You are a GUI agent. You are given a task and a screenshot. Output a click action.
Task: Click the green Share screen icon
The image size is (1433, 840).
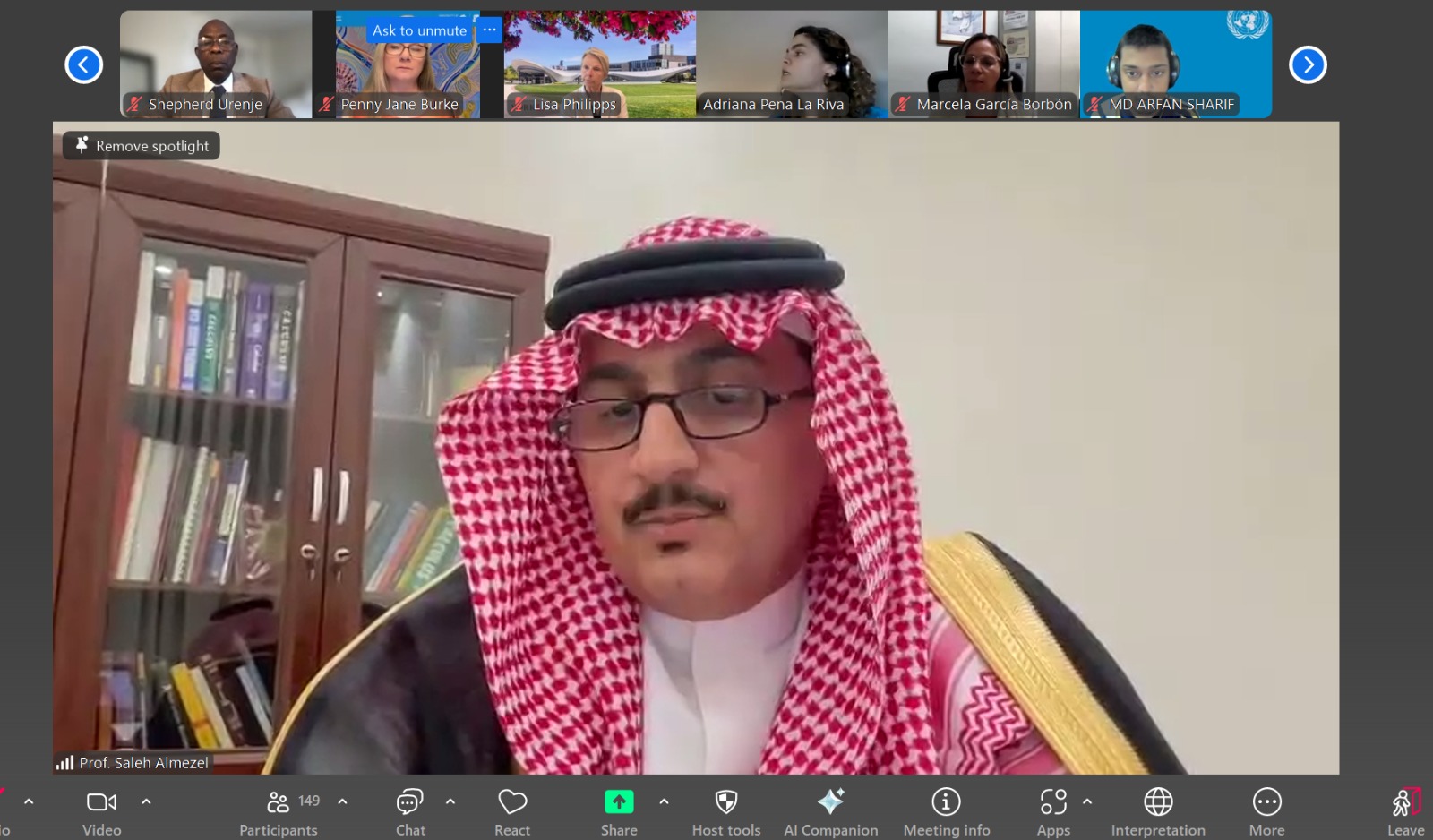[x=619, y=801]
